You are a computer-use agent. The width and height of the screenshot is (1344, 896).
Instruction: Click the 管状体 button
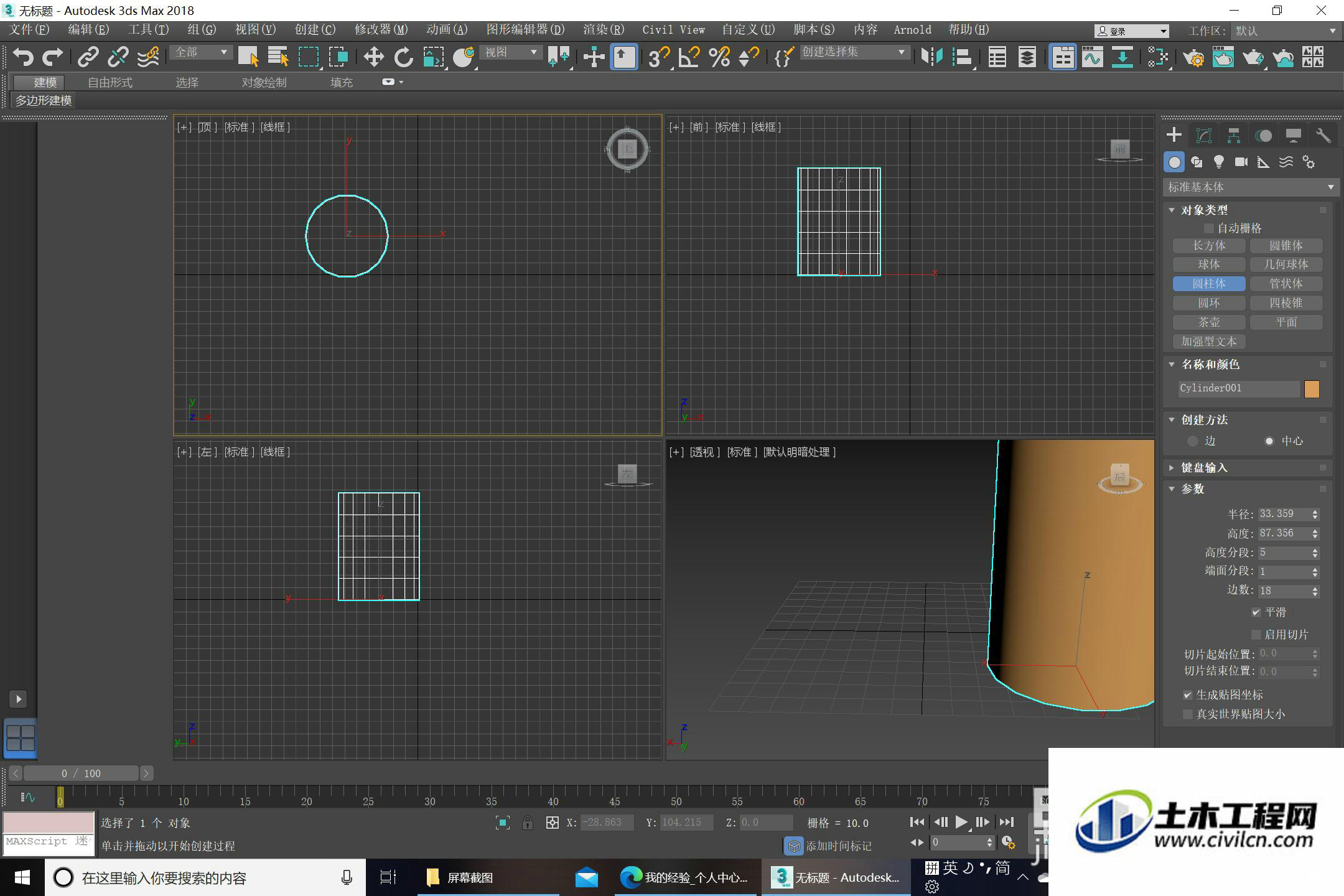[1286, 284]
